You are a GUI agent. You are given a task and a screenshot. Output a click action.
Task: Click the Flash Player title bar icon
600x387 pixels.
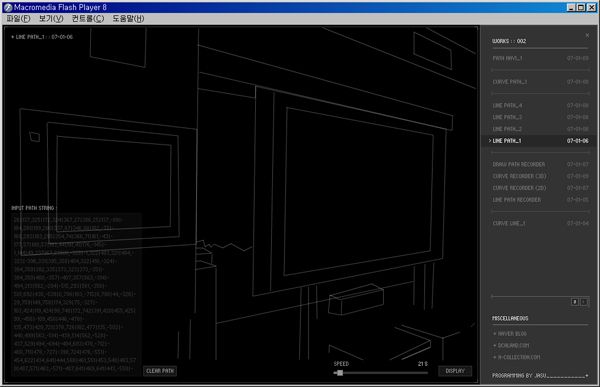pyautogui.click(x=8, y=7)
